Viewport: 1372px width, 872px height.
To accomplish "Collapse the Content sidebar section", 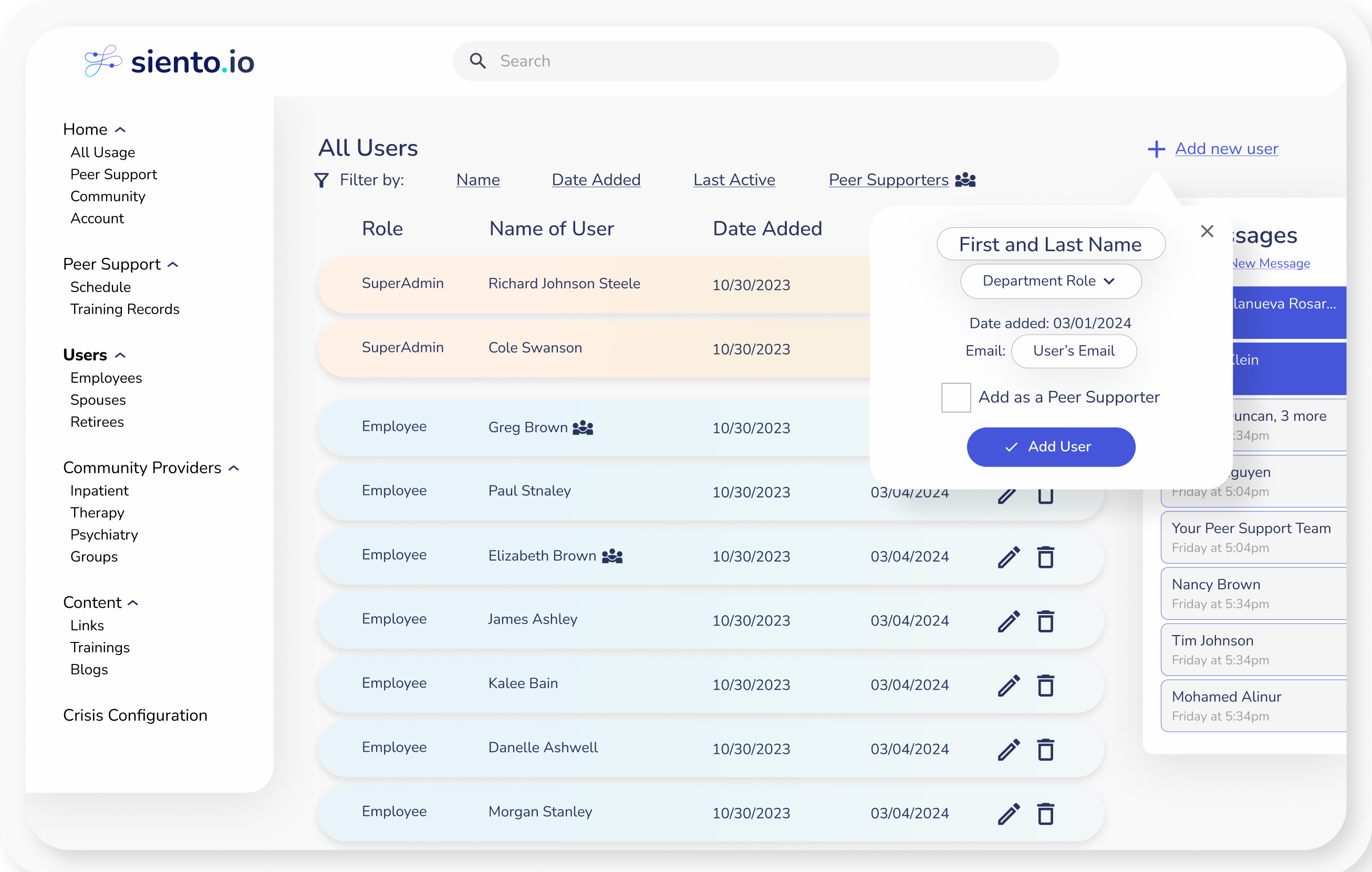I will pyautogui.click(x=133, y=603).
